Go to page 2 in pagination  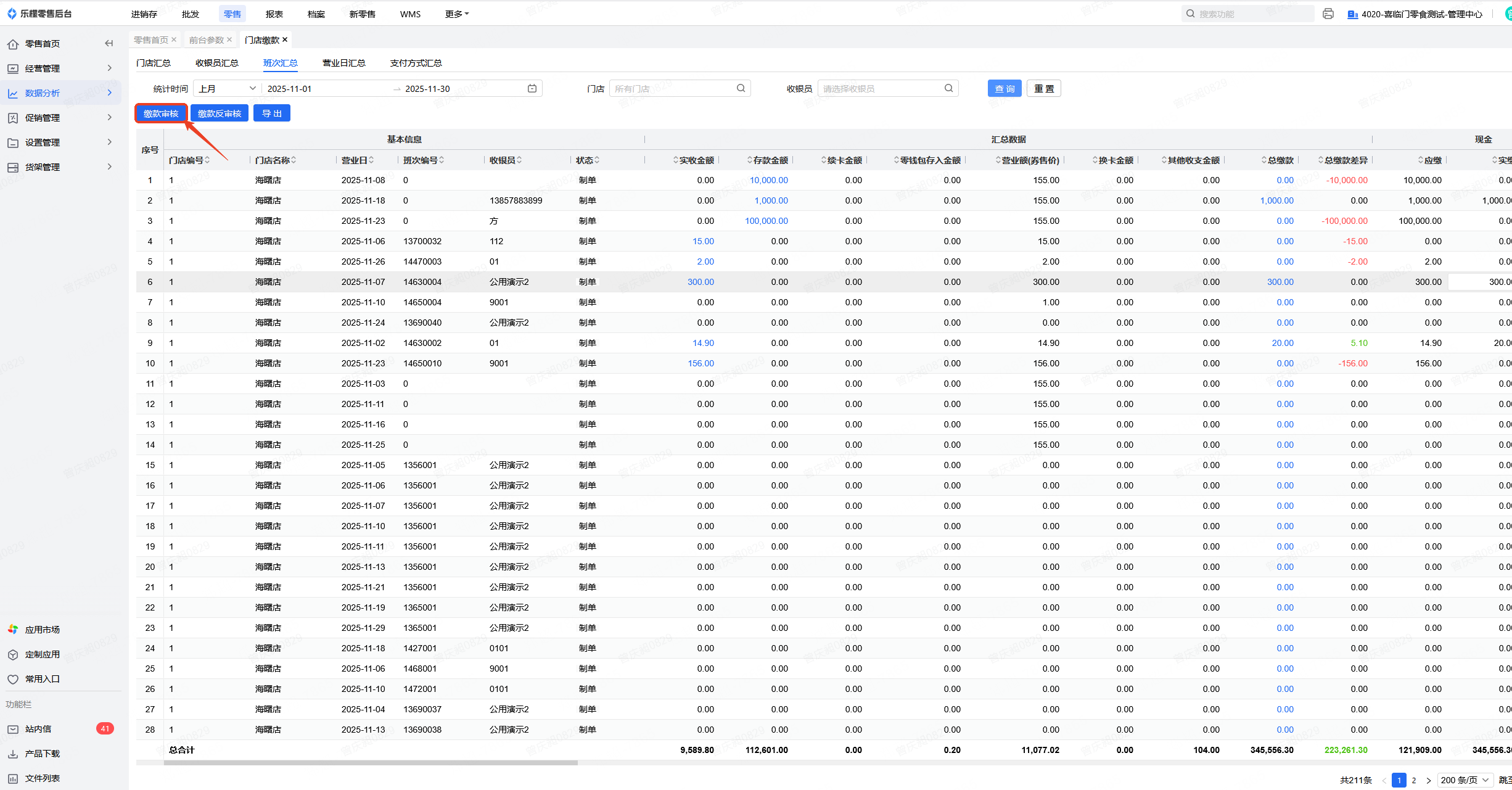click(1414, 780)
